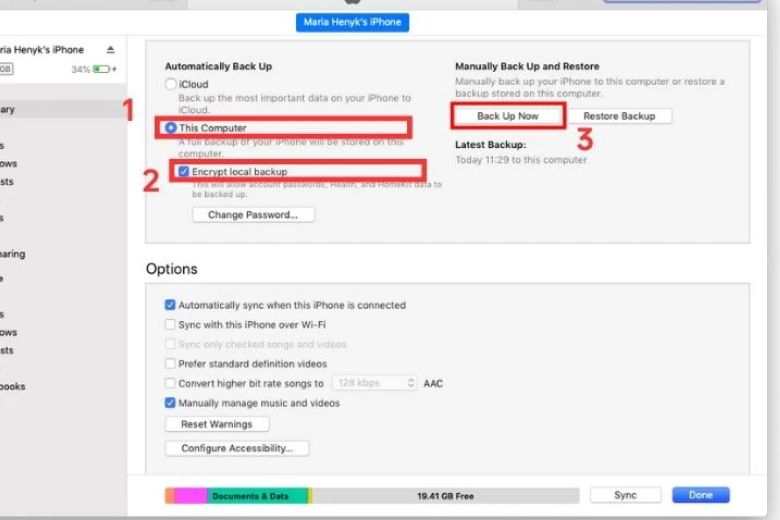Click the Restore Backup button
Image resolution: width=780 pixels, height=520 pixels.
(619, 116)
